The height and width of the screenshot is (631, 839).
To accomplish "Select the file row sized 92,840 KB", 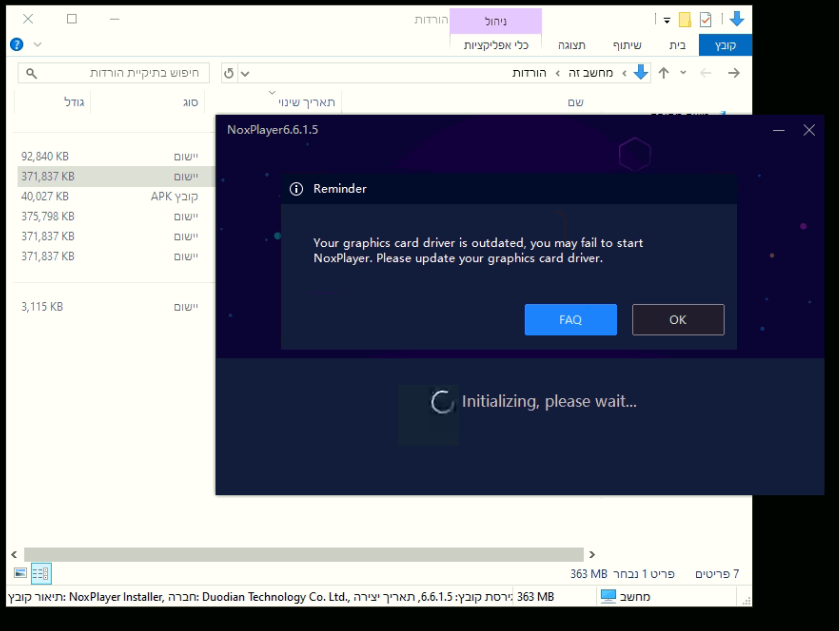I will 116,156.
